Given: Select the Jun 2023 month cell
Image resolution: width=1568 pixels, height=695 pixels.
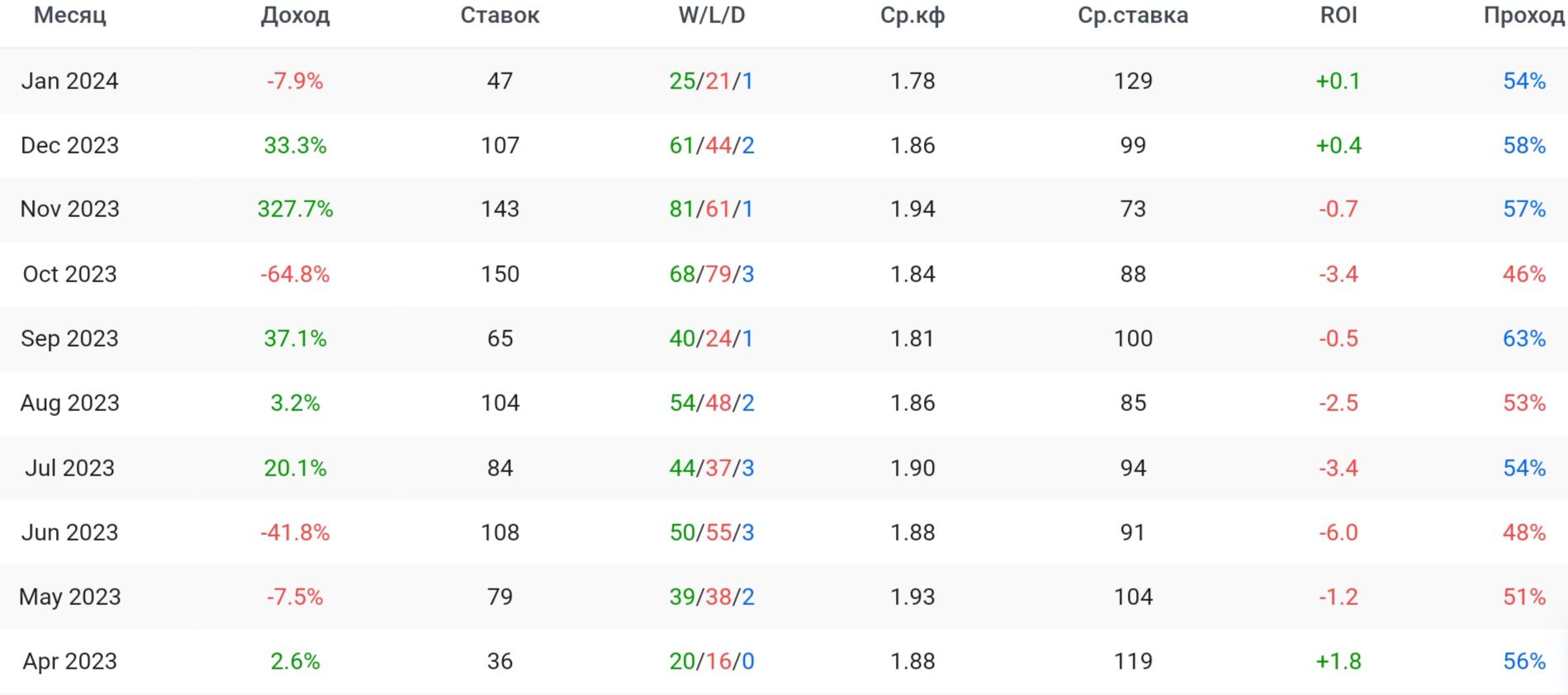Looking at the screenshot, I should (x=70, y=532).
